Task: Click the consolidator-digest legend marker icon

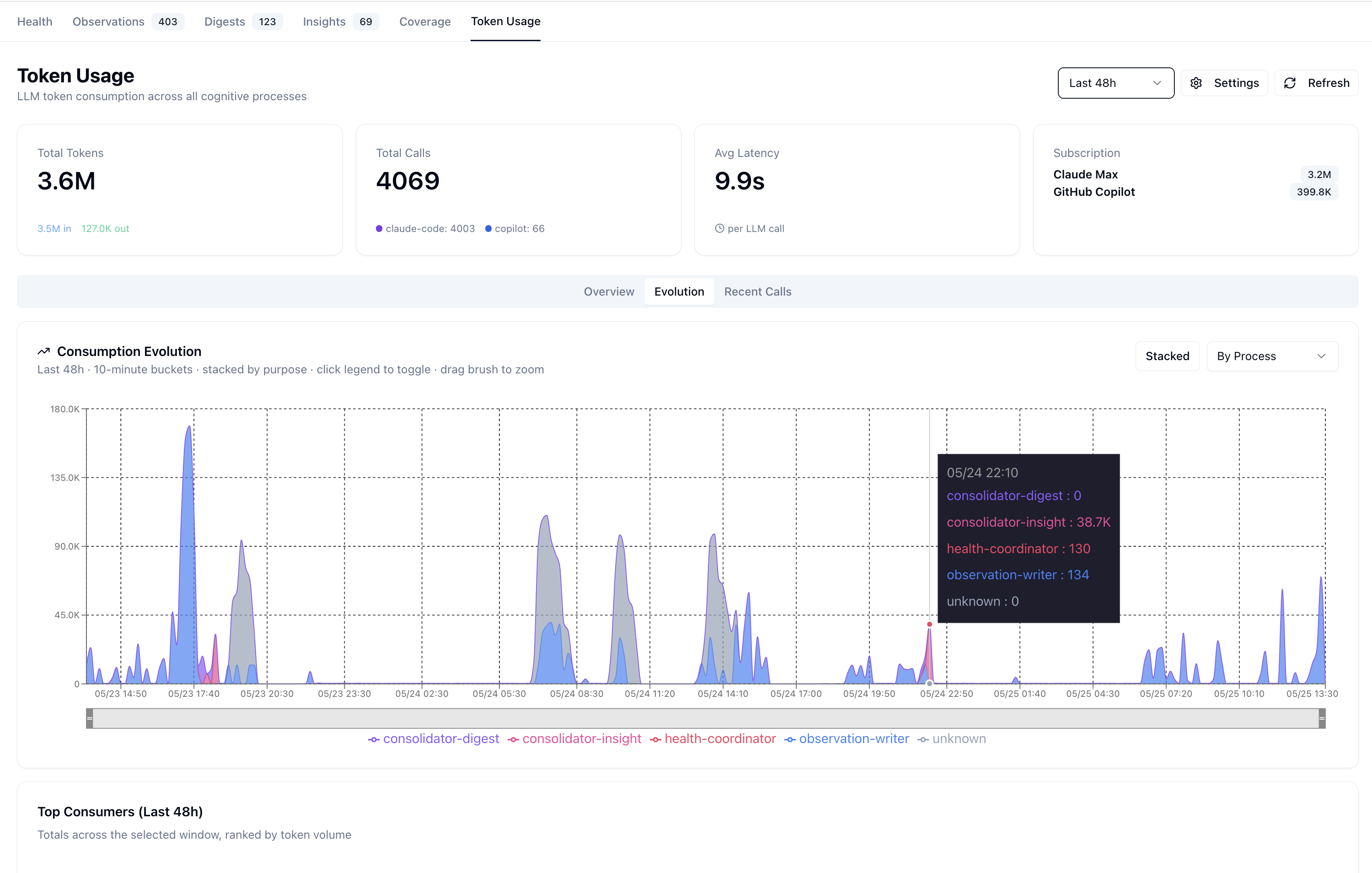Action: coord(374,739)
